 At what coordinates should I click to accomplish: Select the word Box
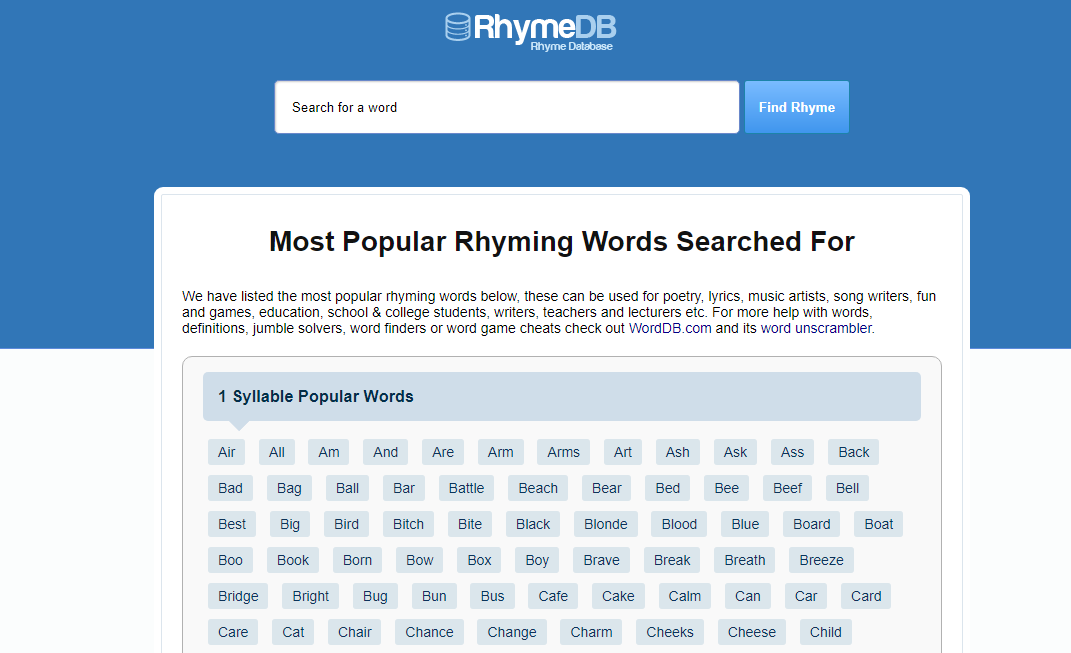479,560
